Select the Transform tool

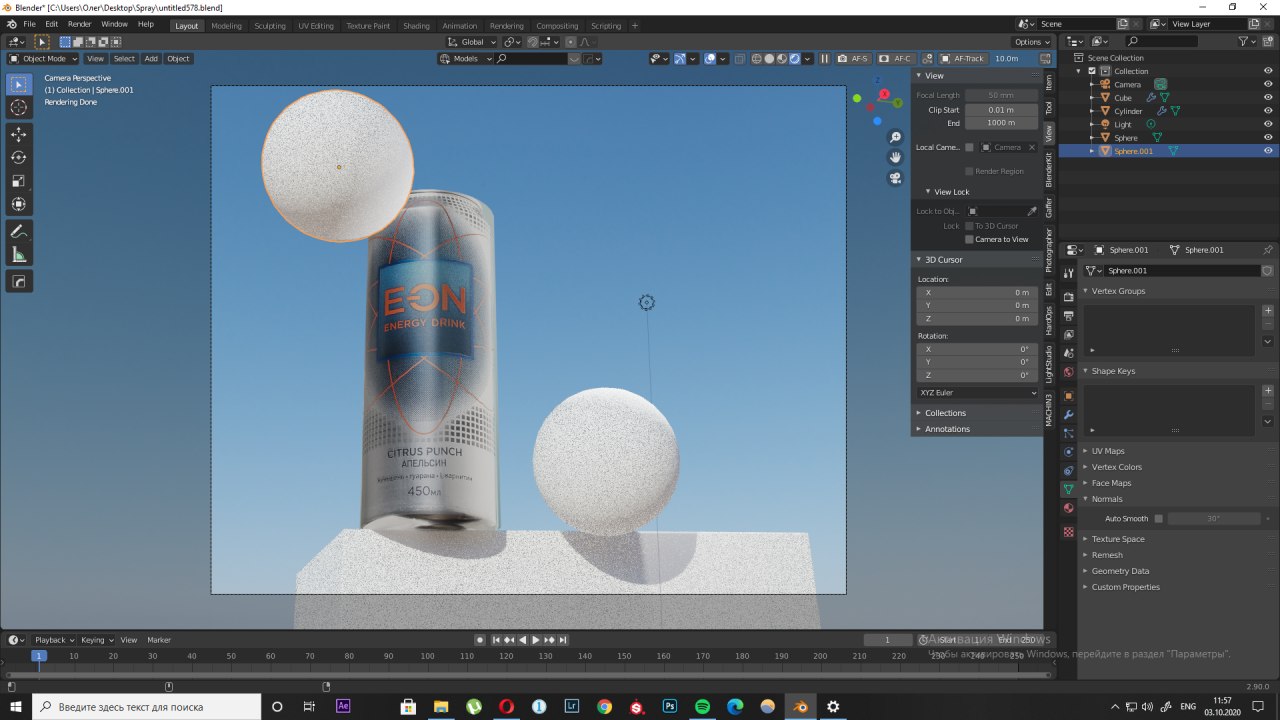19,204
